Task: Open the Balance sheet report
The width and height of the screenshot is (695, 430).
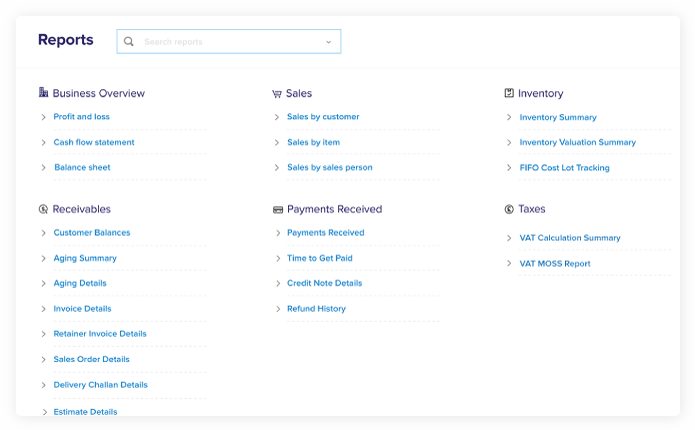Action: [x=82, y=167]
